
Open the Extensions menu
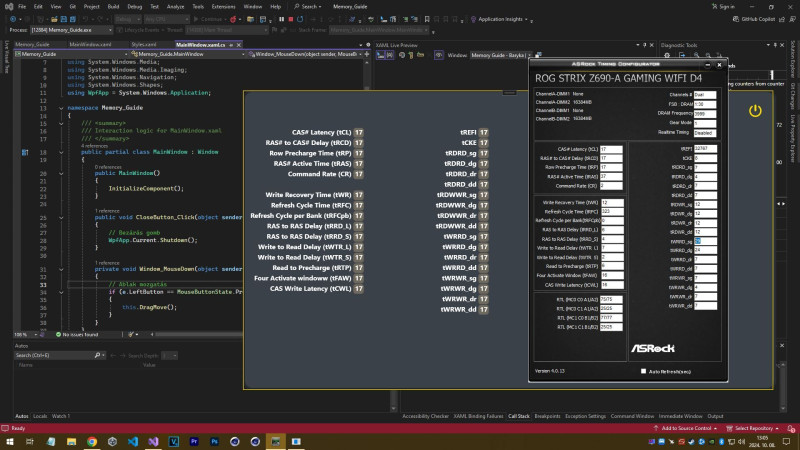point(223,7)
